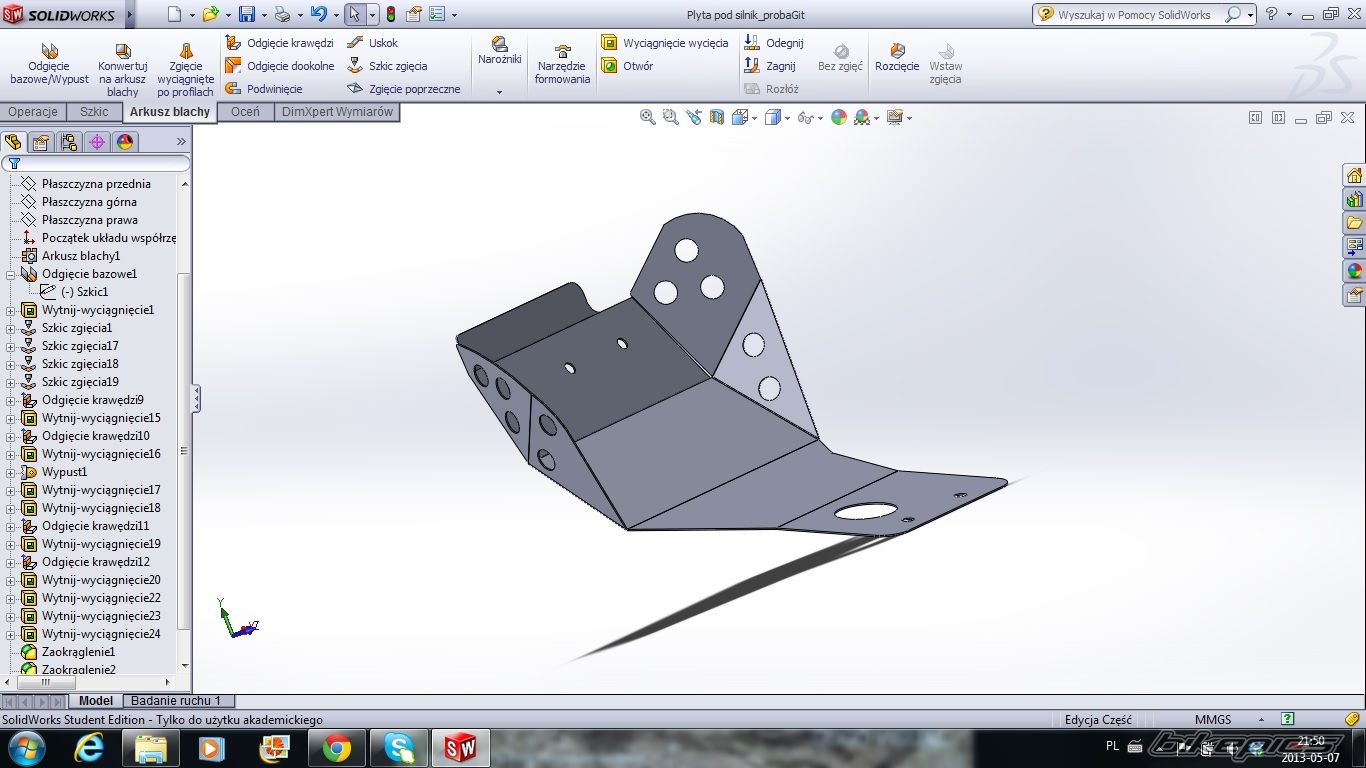Select the Uskok (jog) tool
Viewport: 1366px width, 768px height.
[372, 43]
